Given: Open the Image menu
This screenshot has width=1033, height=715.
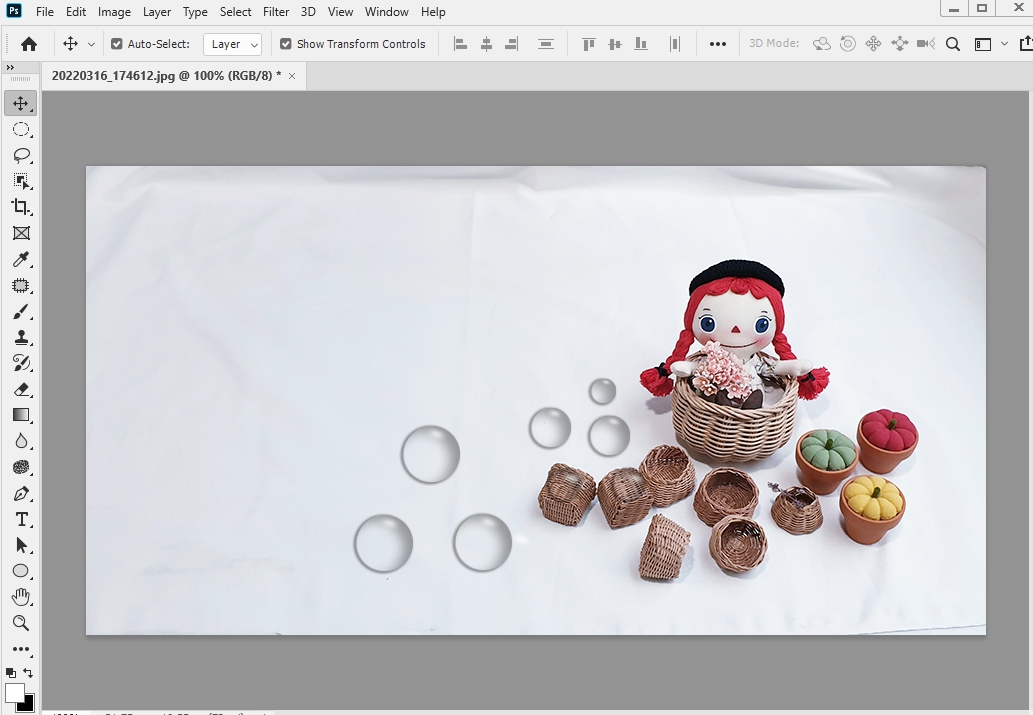Looking at the screenshot, I should pos(114,12).
